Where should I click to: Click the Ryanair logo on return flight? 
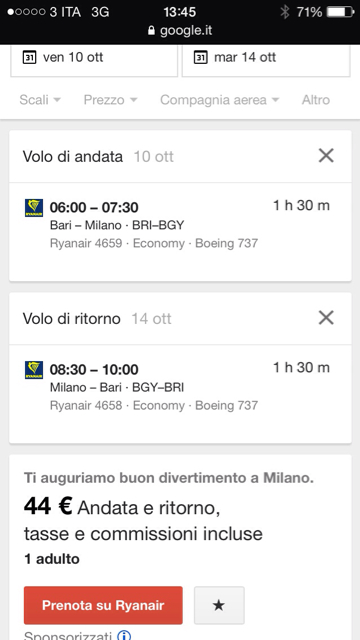click(x=34, y=370)
